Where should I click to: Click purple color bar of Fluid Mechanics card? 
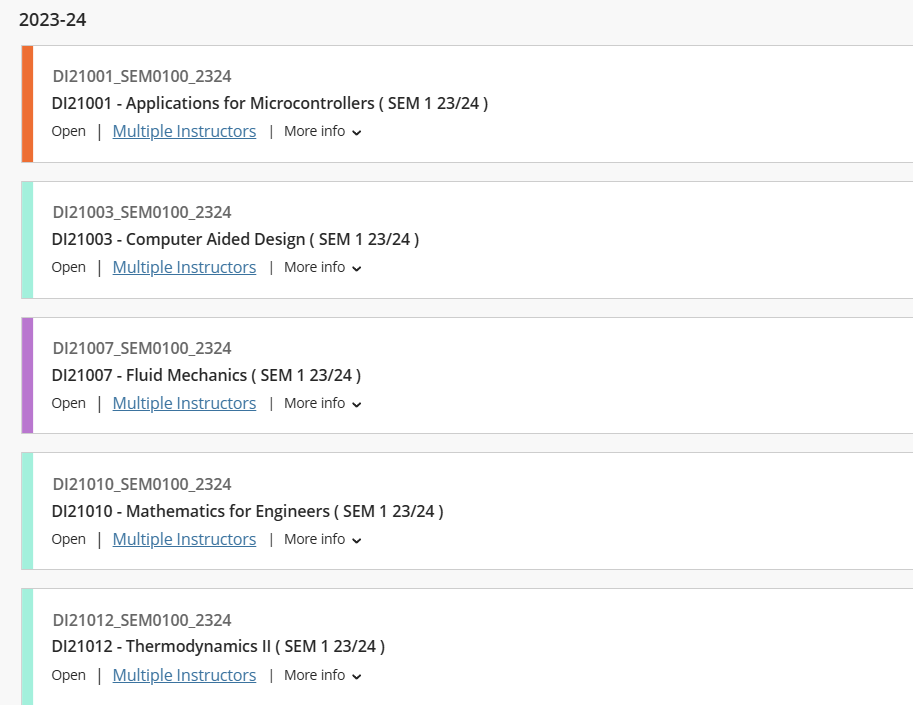coord(27,375)
